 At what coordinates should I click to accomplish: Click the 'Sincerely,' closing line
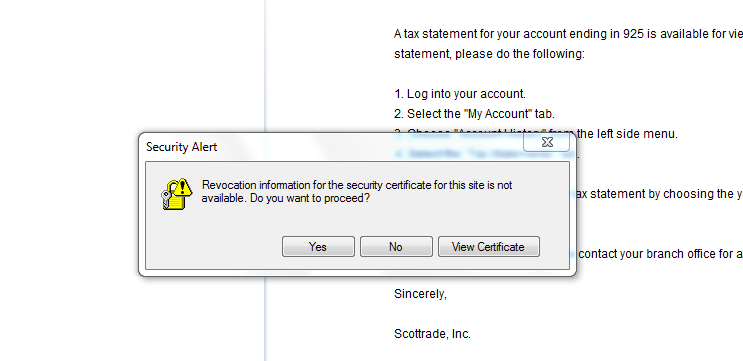[x=420, y=294]
